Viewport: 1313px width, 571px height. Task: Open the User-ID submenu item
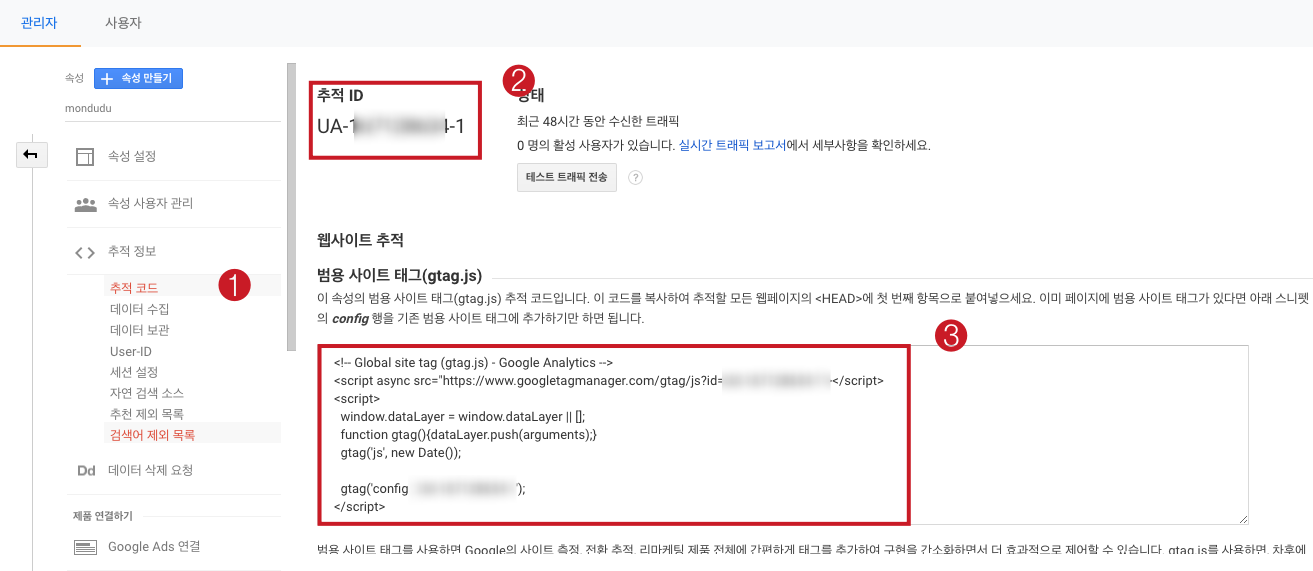[x=131, y=351]
